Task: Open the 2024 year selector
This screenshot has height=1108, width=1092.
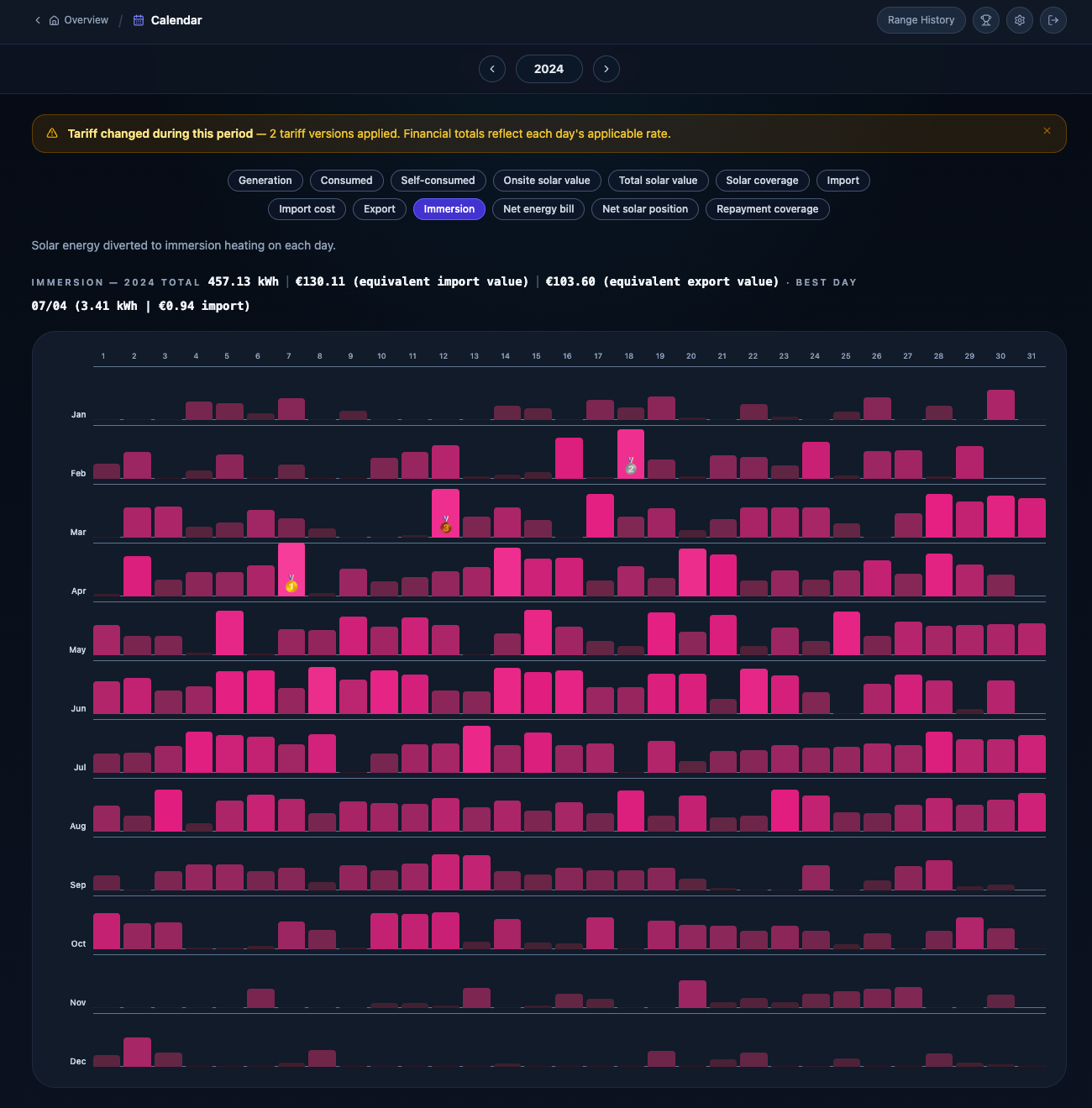Action: (549, 69)
